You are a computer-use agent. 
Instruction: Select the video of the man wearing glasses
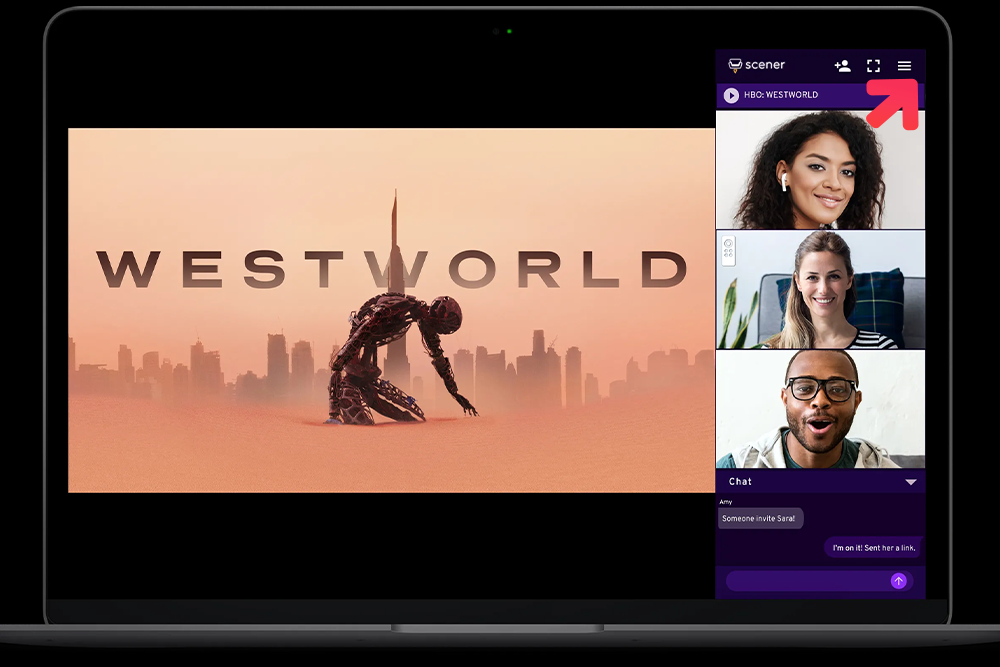tap(820, 409)
